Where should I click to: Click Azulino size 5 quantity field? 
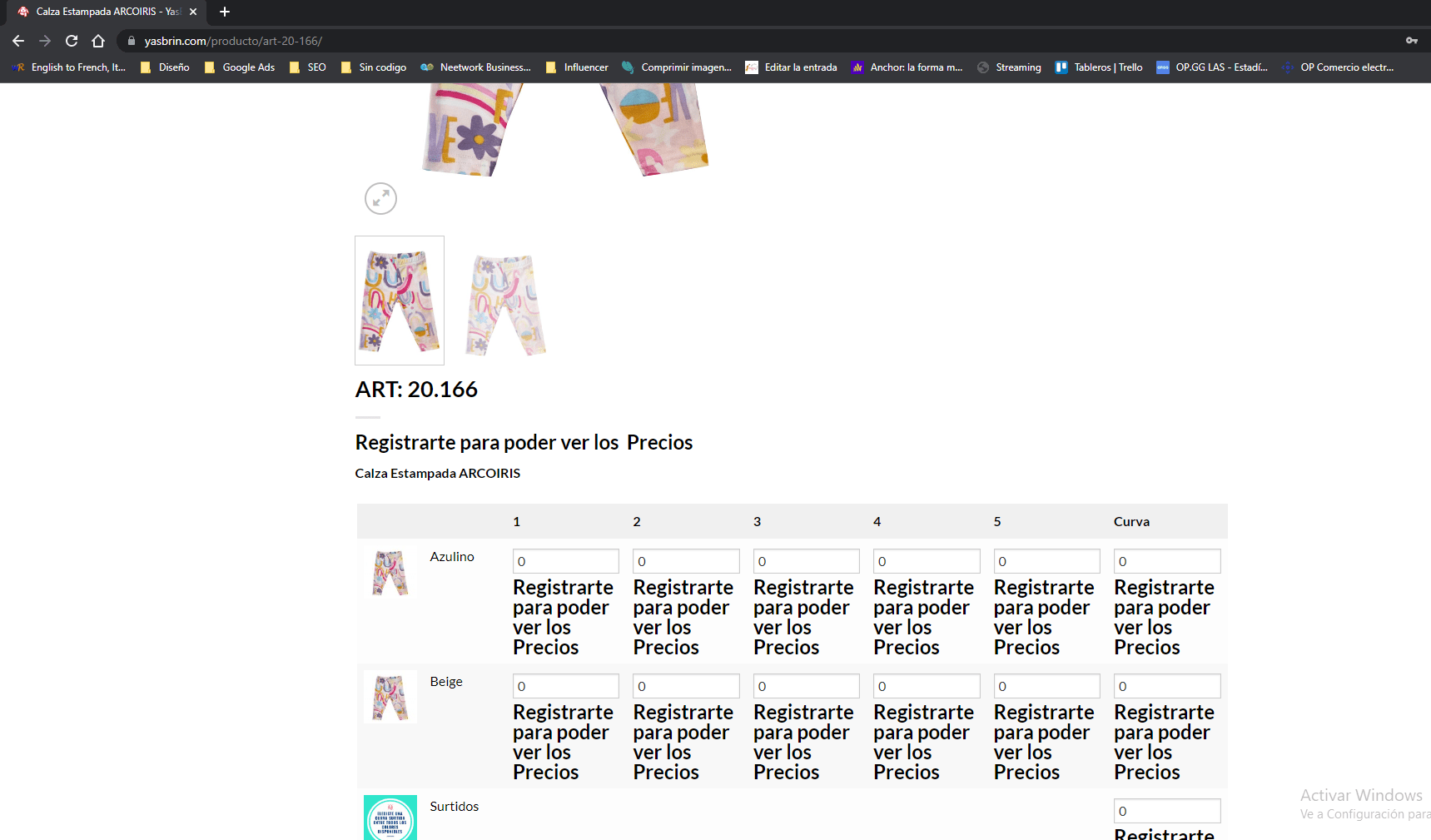point(1047,561)
